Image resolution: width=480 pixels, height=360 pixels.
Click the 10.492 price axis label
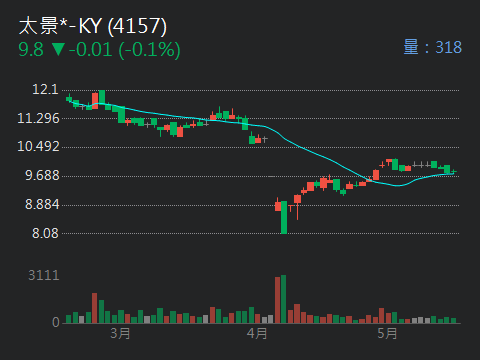(38, 146)
